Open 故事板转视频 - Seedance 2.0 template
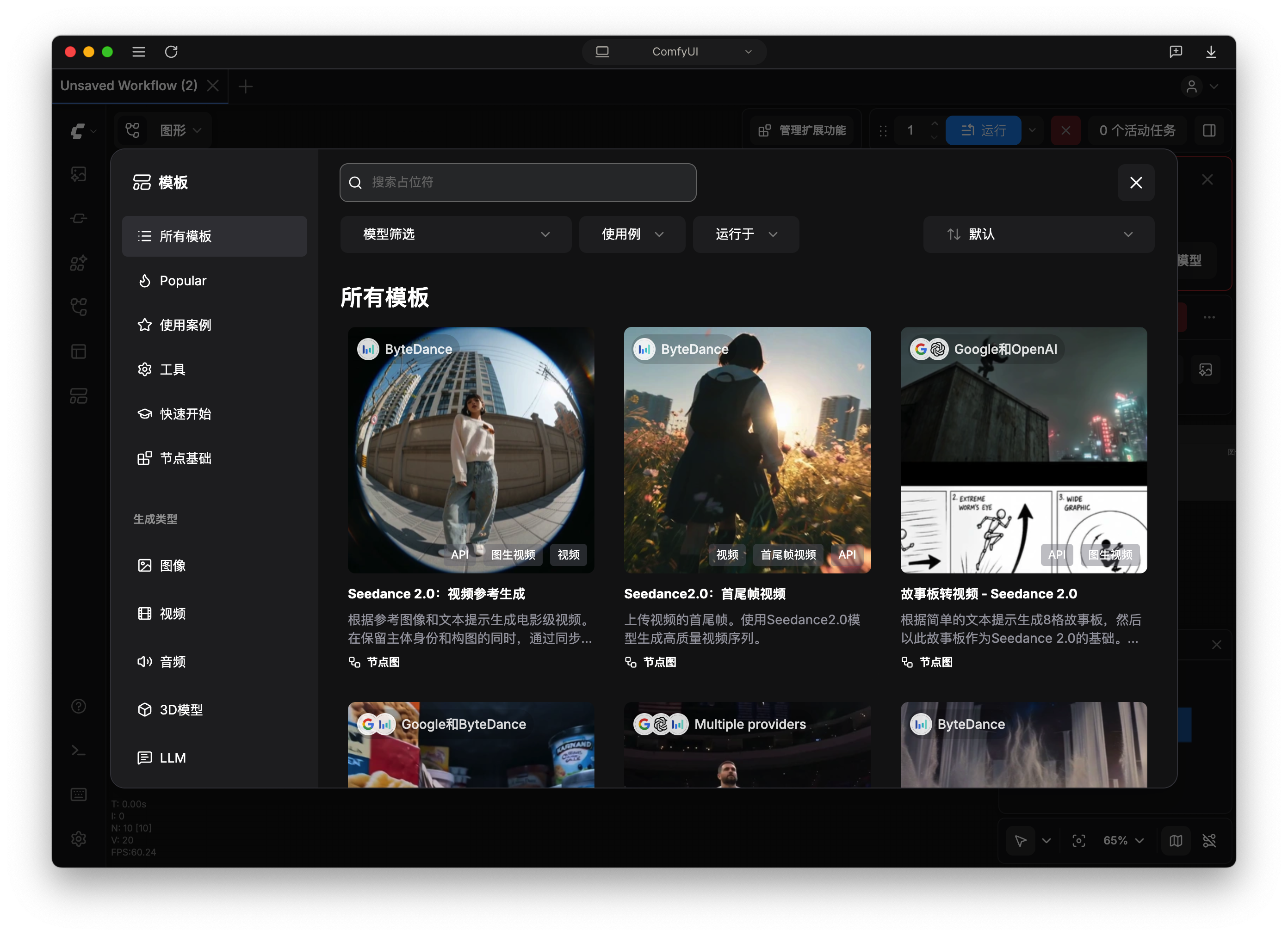This screenshot has height=936, width=1288. click(x=1023, y=450)
